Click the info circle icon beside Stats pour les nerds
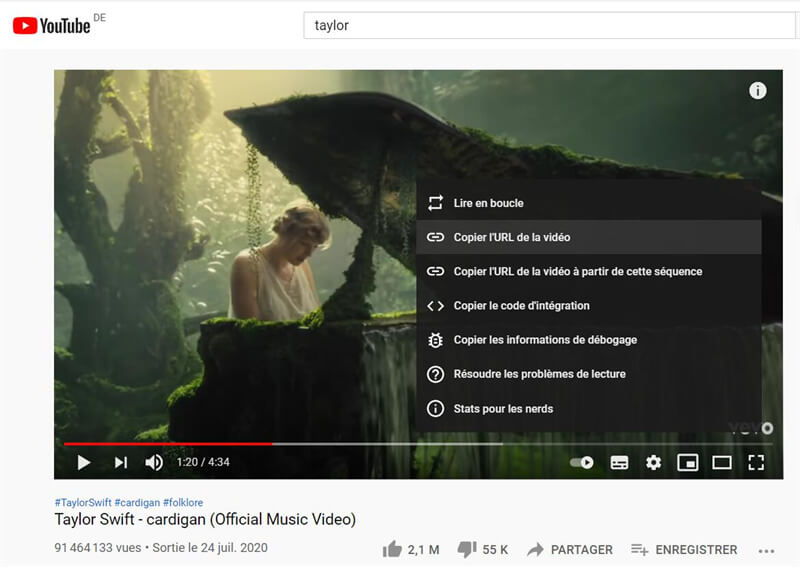This screenshot has height=567, width=800. tap(435, 409)
